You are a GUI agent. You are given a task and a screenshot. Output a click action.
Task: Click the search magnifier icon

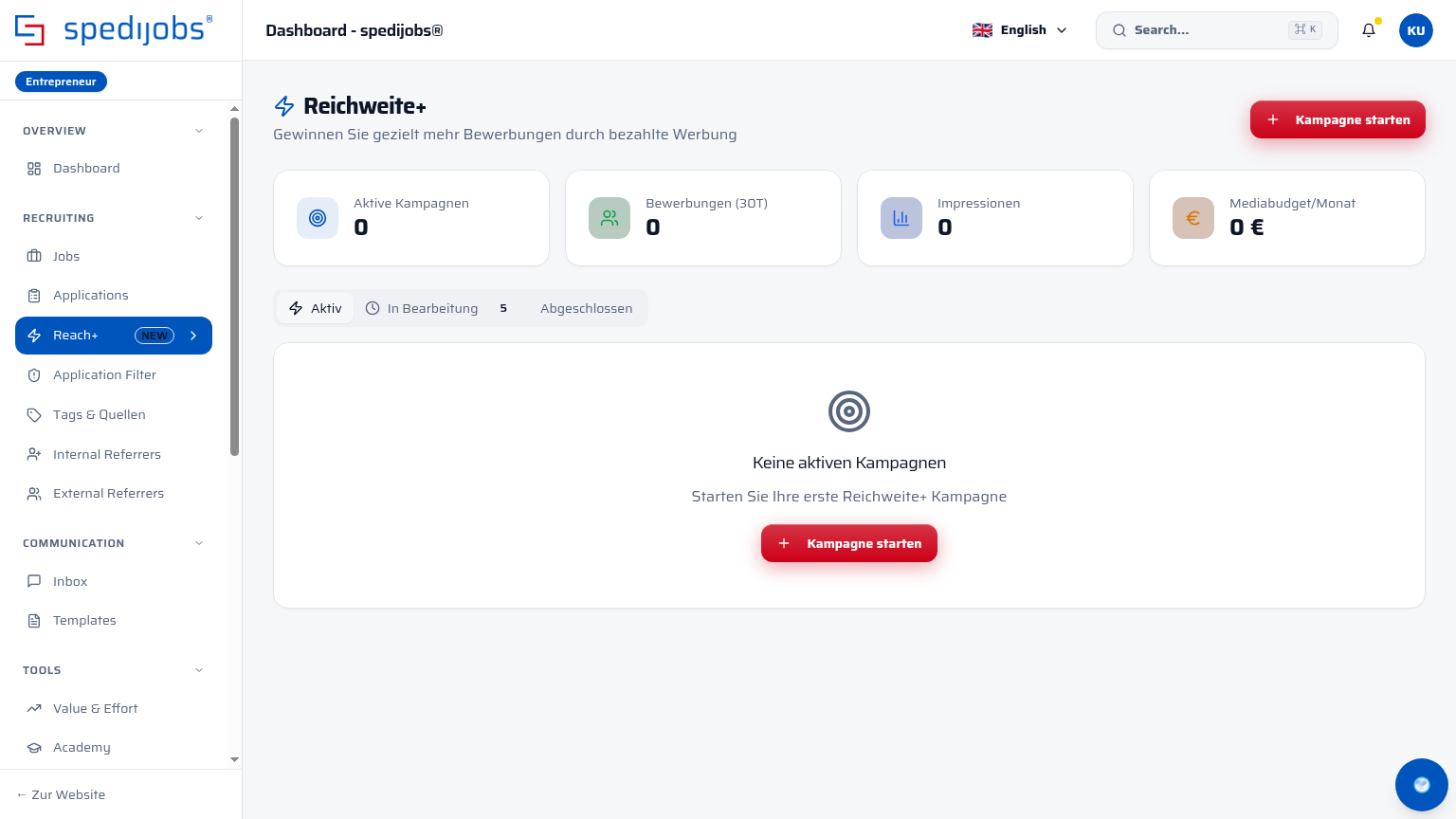[1119, 30]
